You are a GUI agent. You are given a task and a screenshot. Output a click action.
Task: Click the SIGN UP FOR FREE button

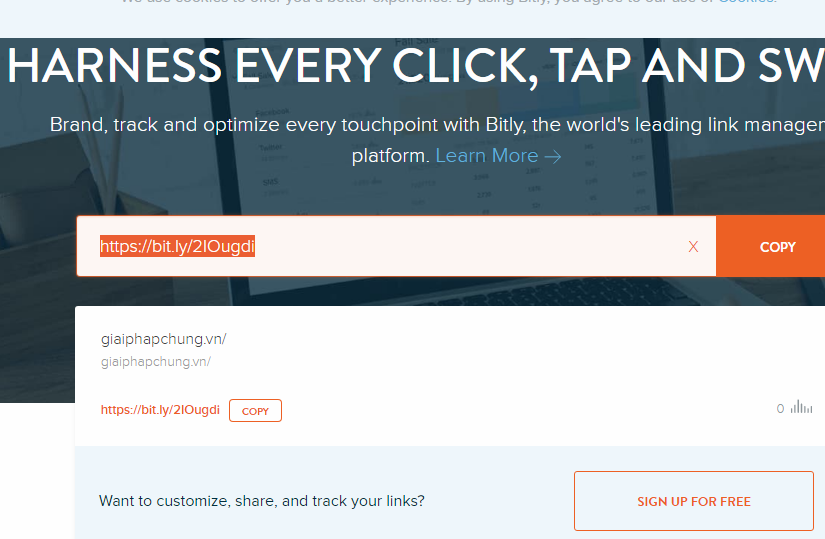[693, 501]
